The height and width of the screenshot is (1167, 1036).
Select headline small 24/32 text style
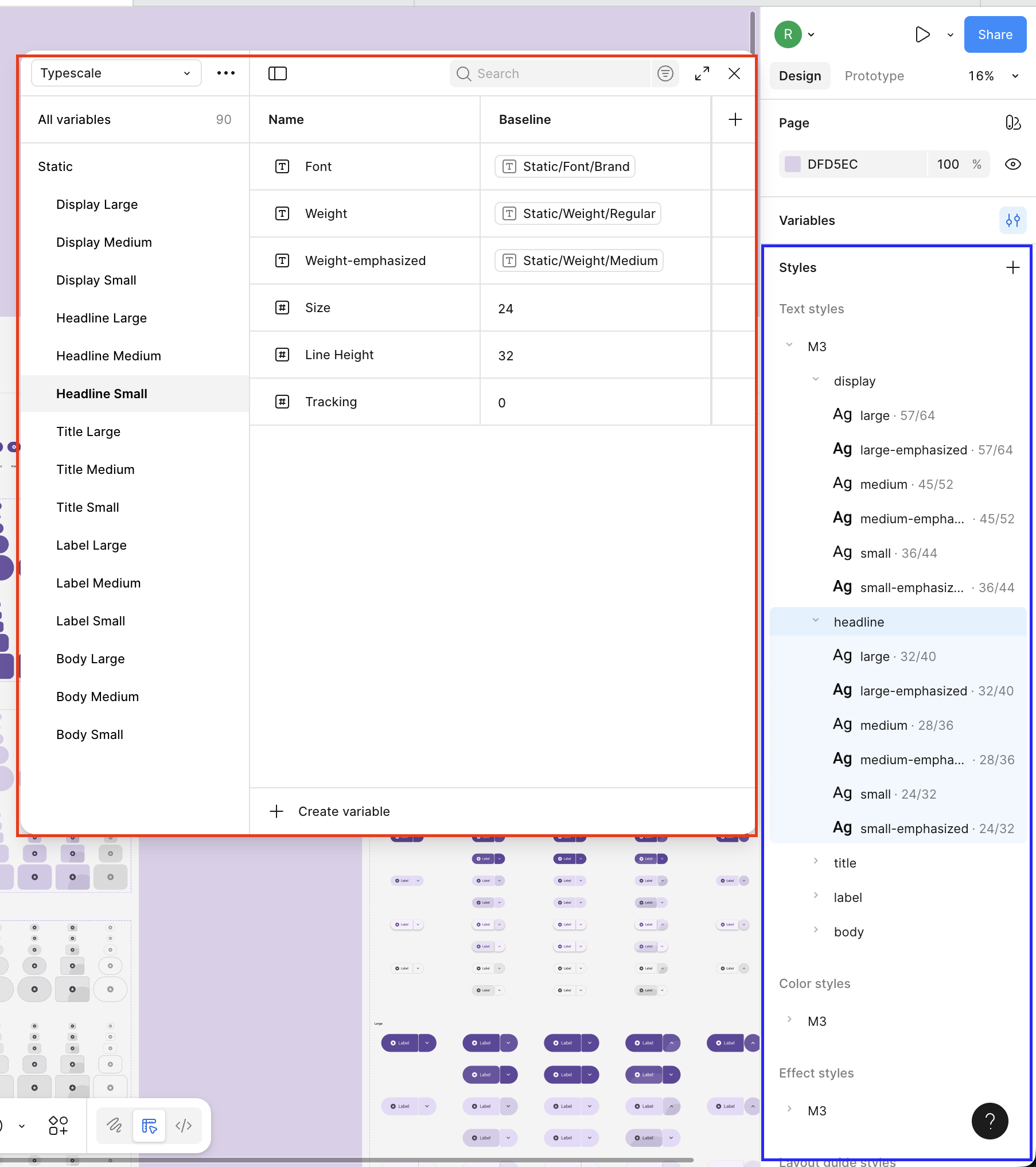click(898, 794)
